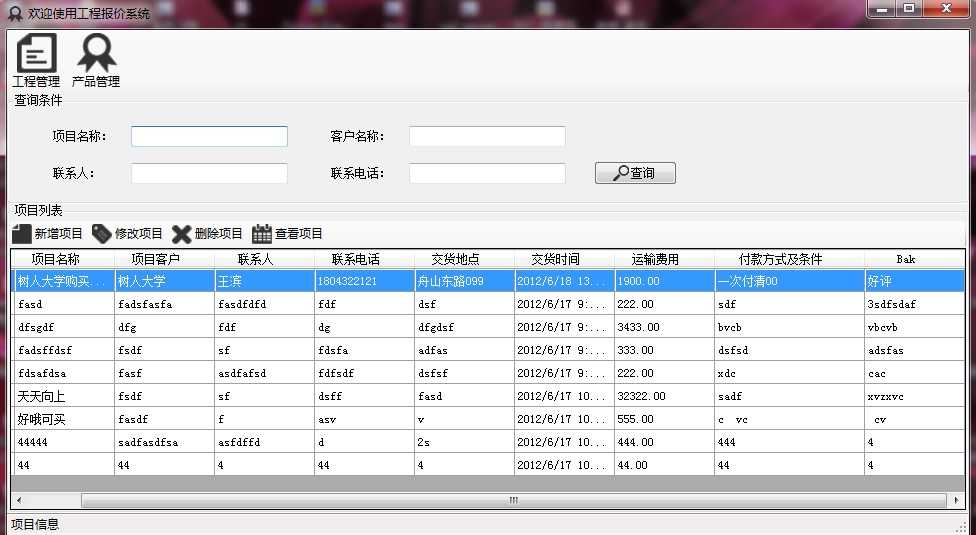
Task: Select the cell xdc
Action: [x=790, y=373]
